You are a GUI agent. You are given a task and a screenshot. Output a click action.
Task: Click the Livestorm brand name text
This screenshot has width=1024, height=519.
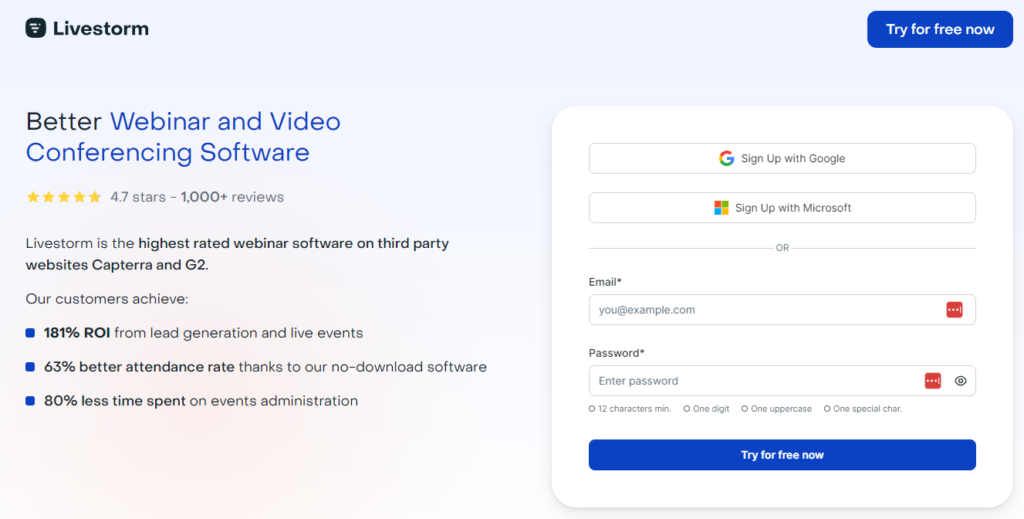(101, 29)
